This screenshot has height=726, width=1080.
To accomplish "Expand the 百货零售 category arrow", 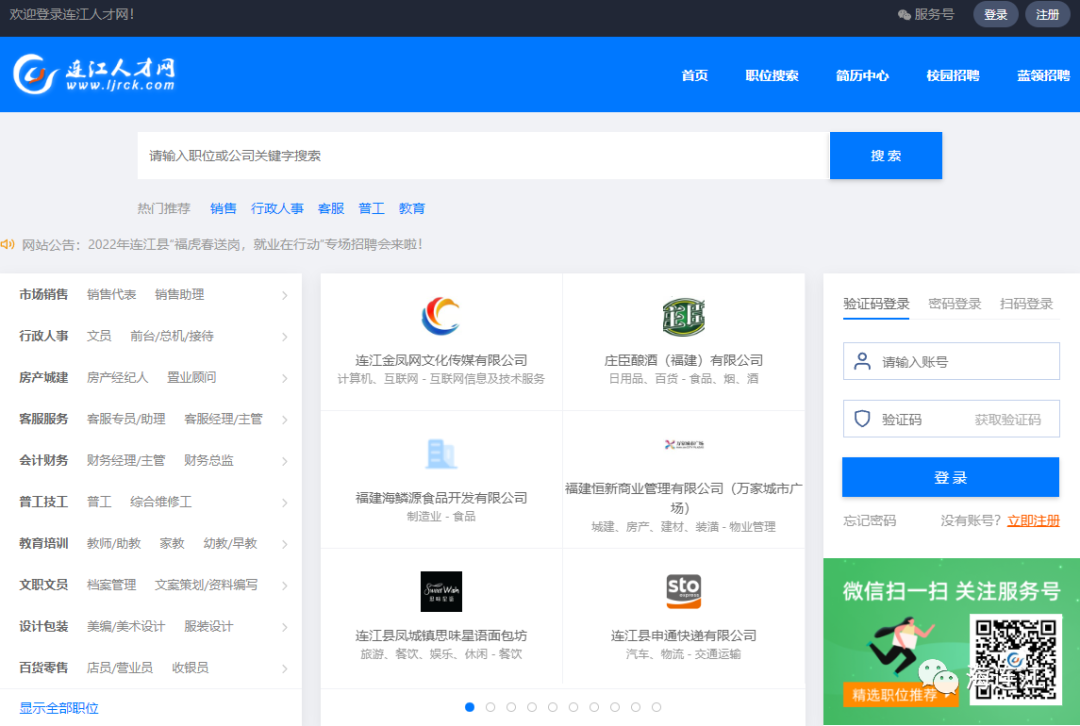I will click(x=284, y=668).
